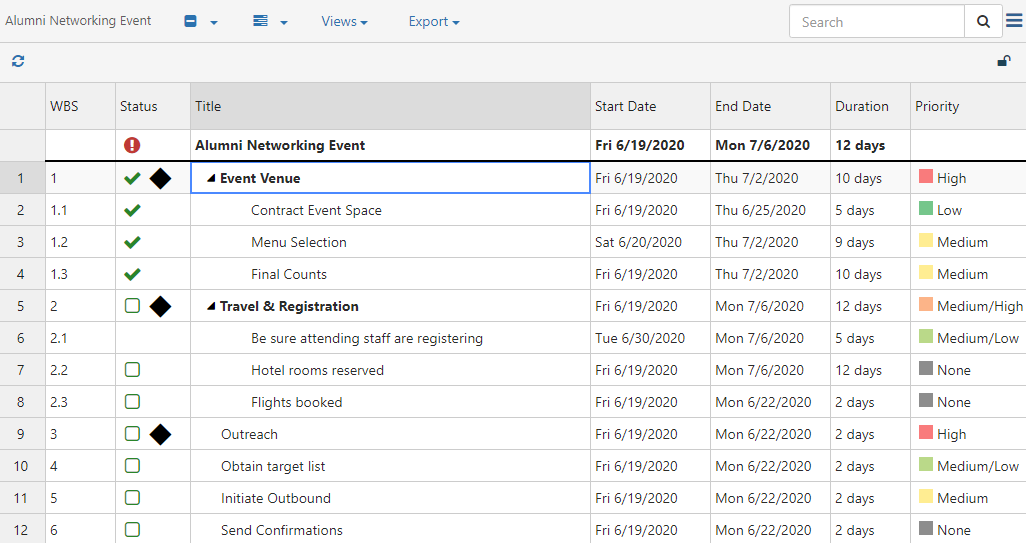
Task: Check the status box for Hotel rooms reserved
Action: (x=132, y=371)
